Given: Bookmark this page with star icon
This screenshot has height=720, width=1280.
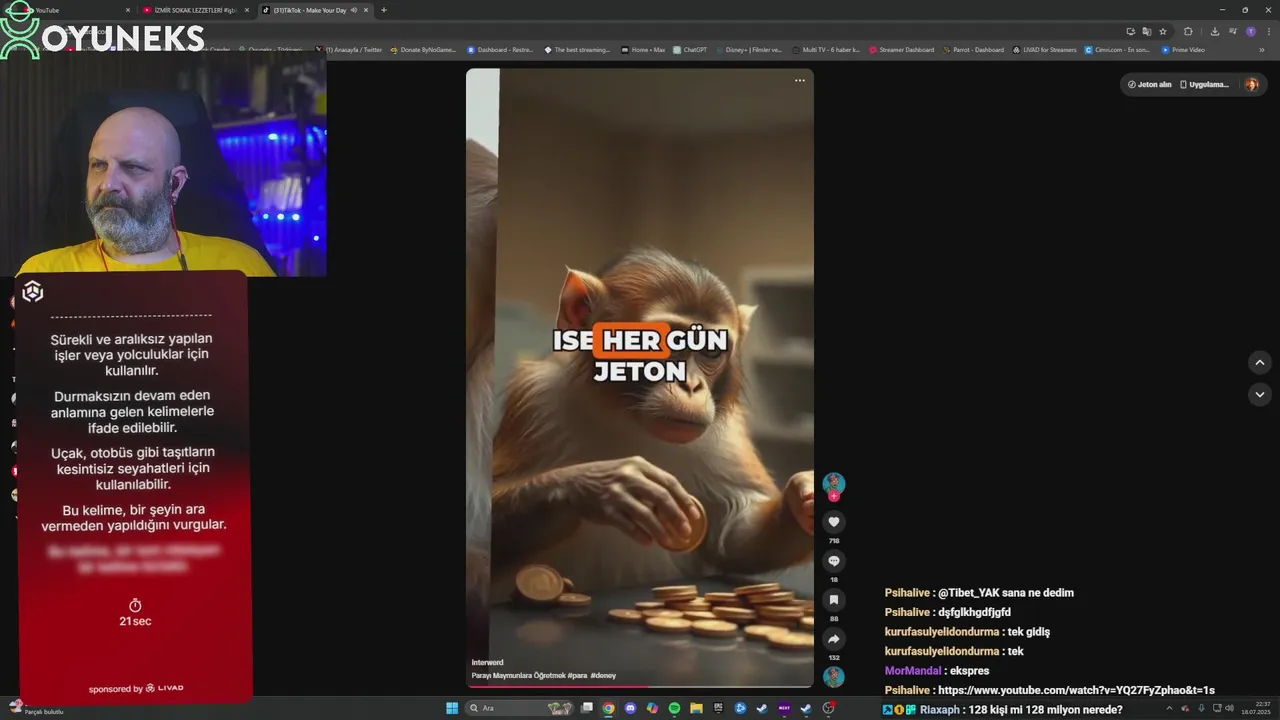Looking at the screenshot, I should coord(1163,31).
